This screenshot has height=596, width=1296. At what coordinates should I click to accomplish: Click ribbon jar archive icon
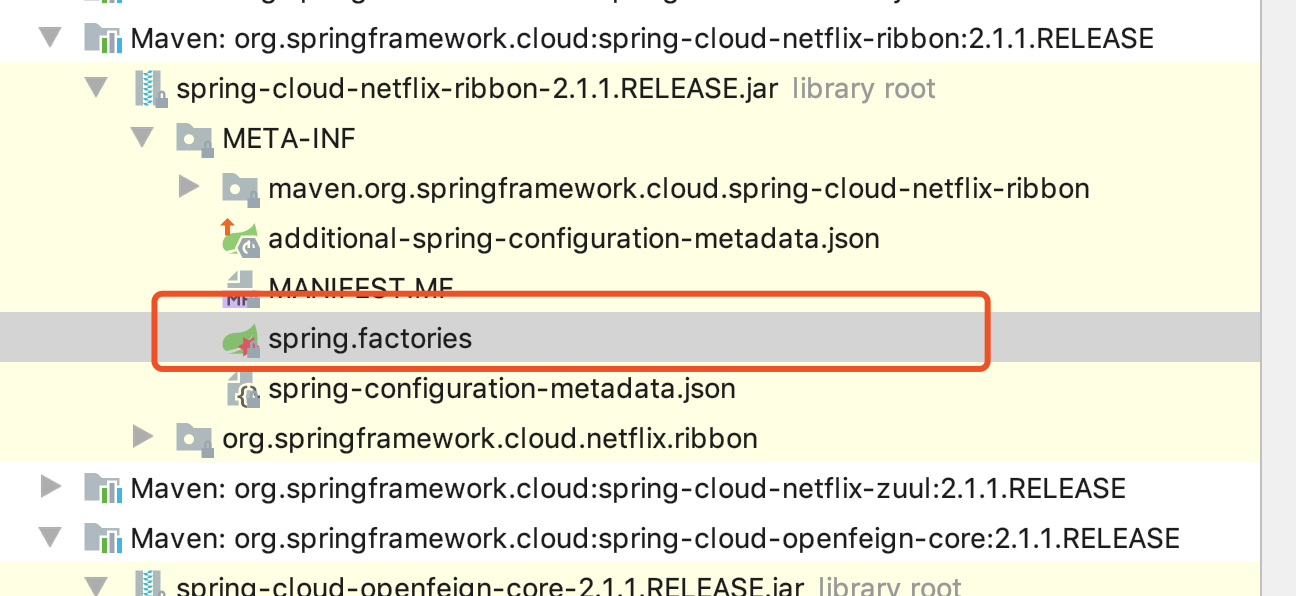coord(148,89)
